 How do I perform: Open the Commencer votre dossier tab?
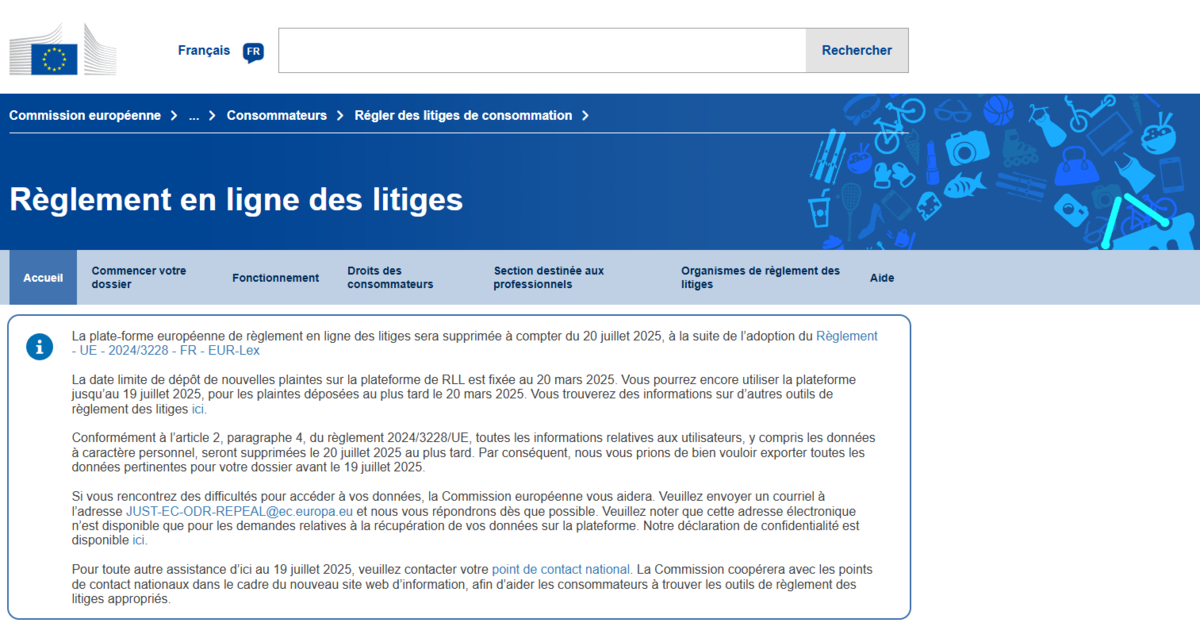coord(139,278)
